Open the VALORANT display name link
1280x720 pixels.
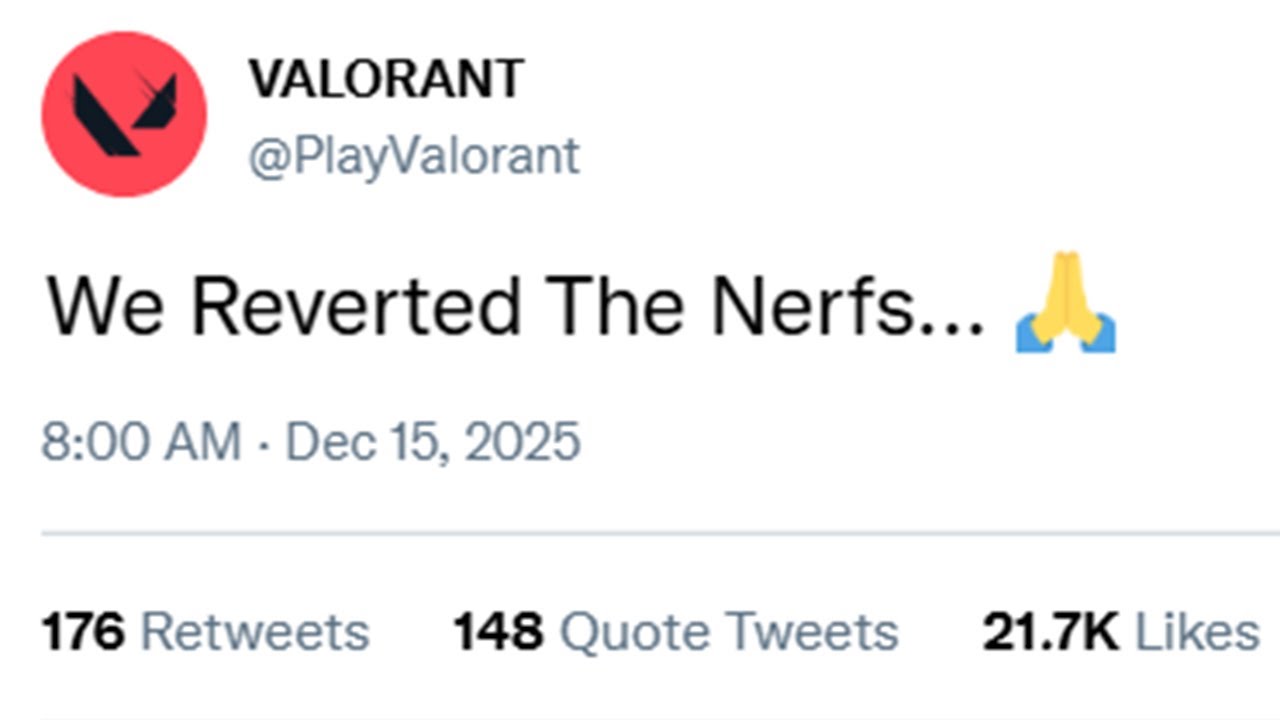386,80
